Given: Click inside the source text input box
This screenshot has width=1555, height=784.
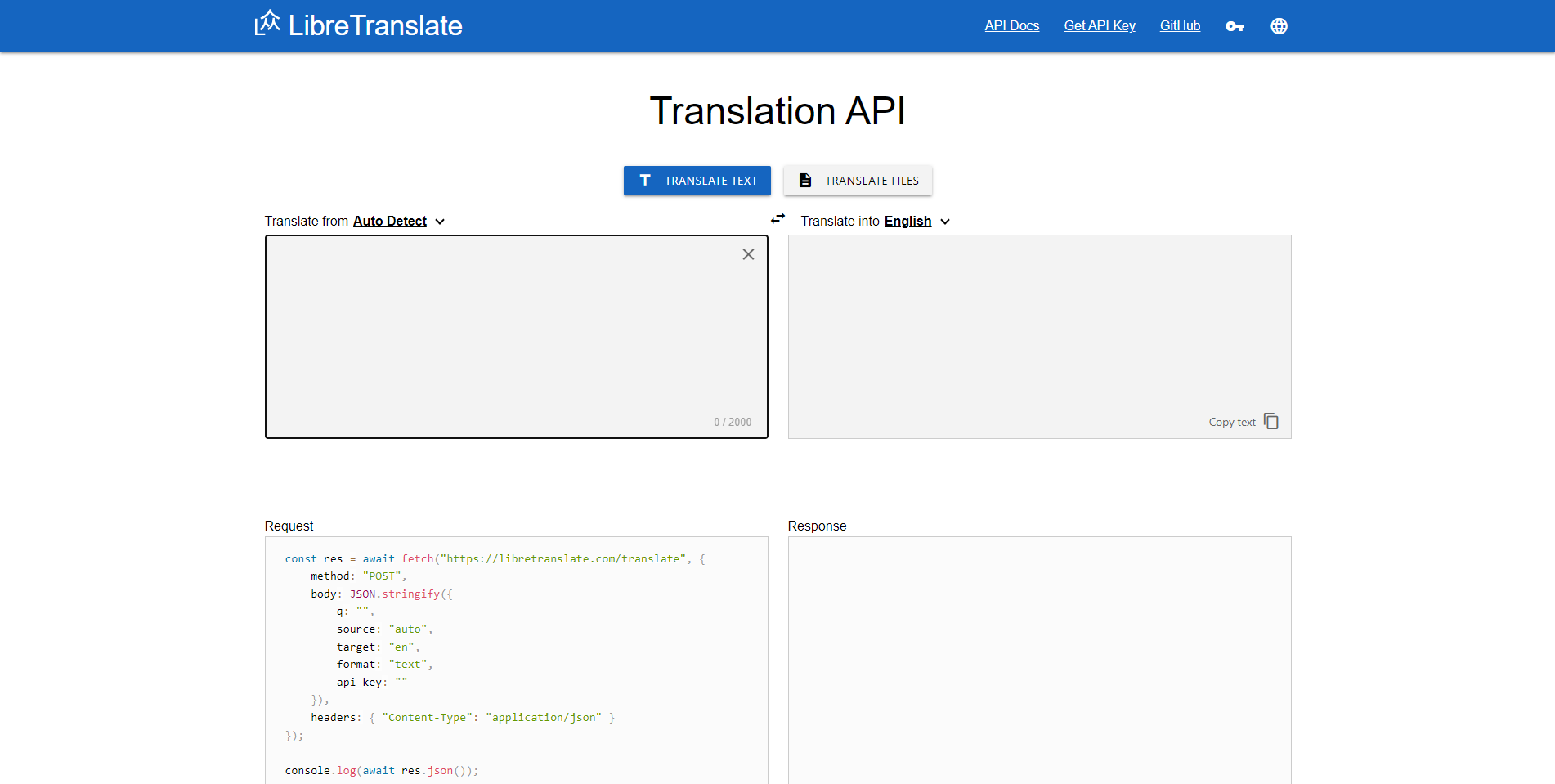Looking at the screenshot, I should tap(507, 335).
